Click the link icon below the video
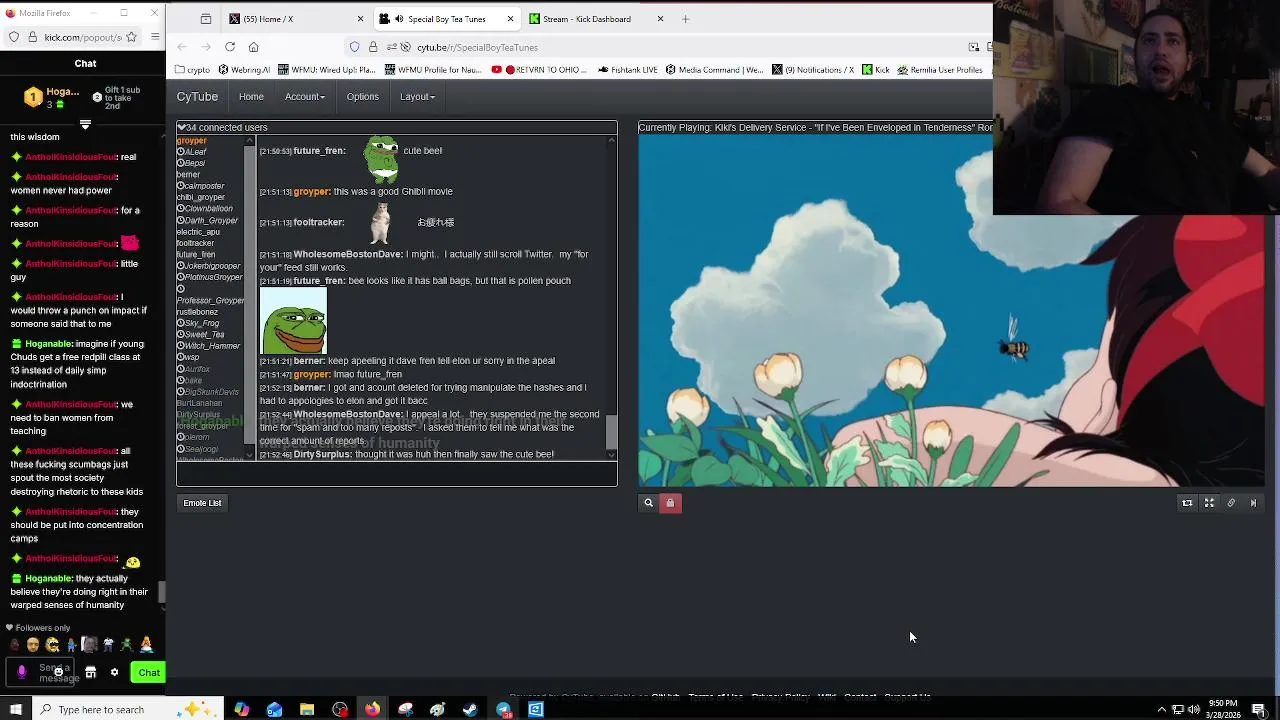The height and width of the screenshot is (720, 1280). [x=1231, y=503]
